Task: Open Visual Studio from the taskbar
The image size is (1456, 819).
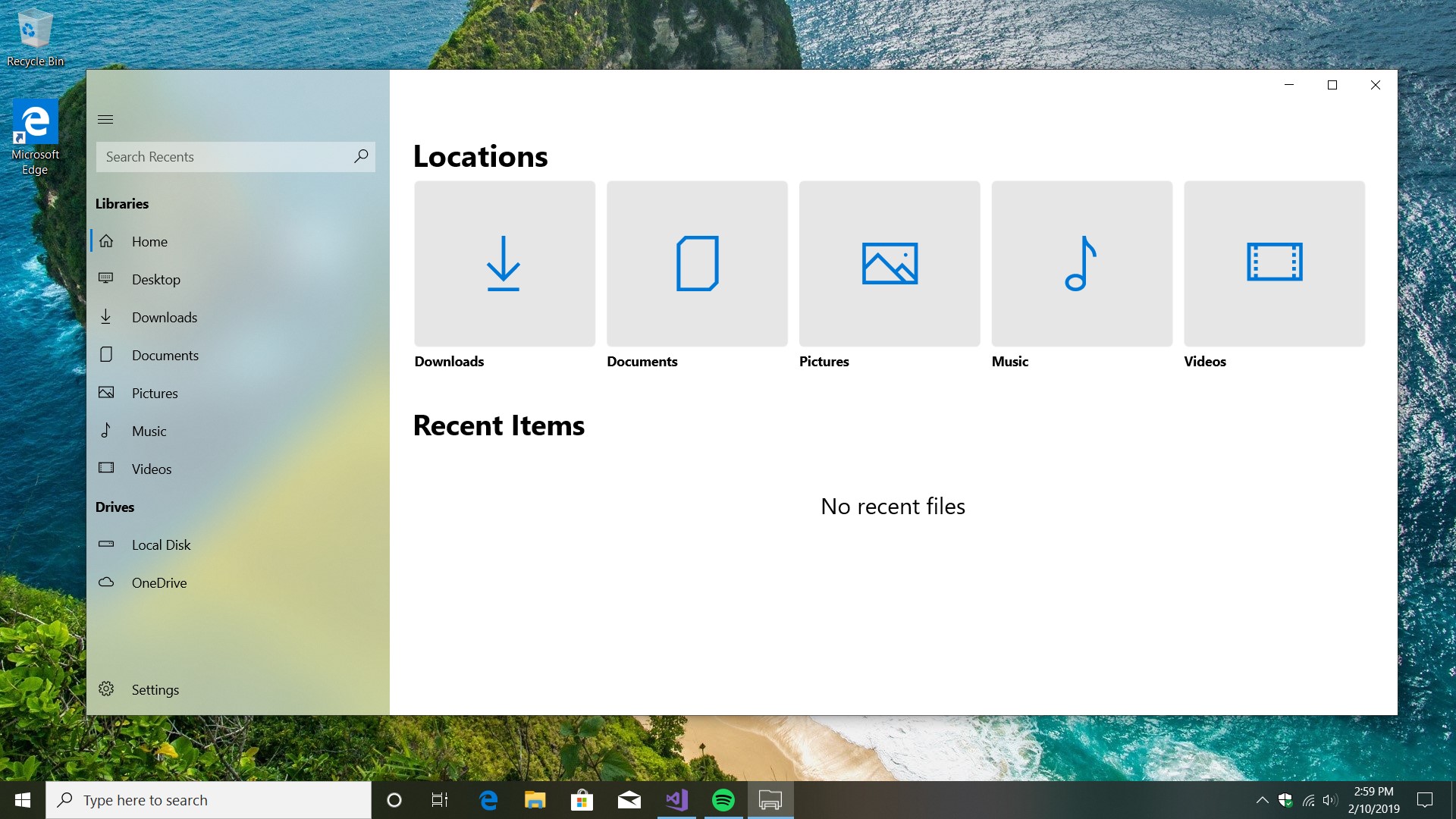Action: [676, 800]
